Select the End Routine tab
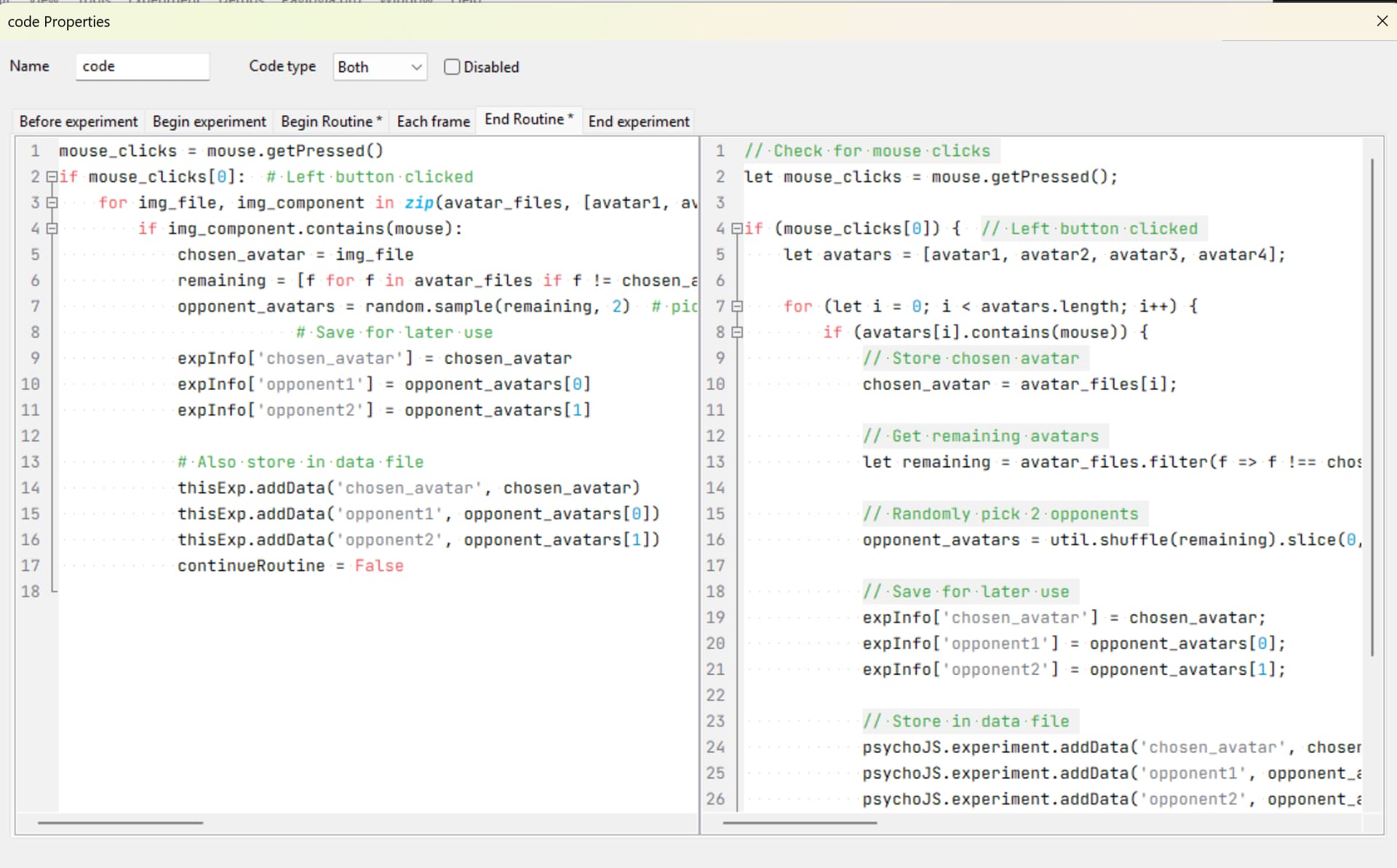 point(528,119)
